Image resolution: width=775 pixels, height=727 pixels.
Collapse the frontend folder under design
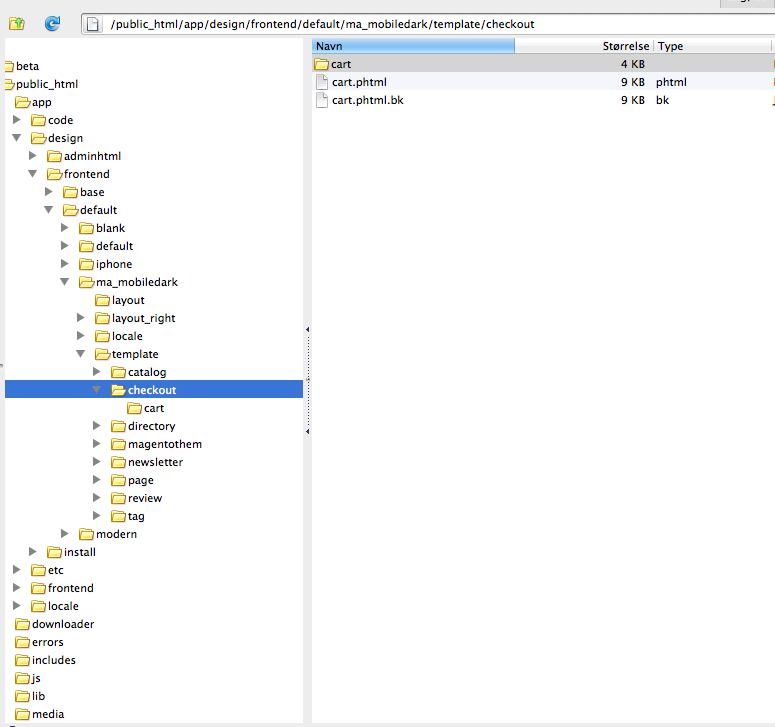[x=33, y=174]
